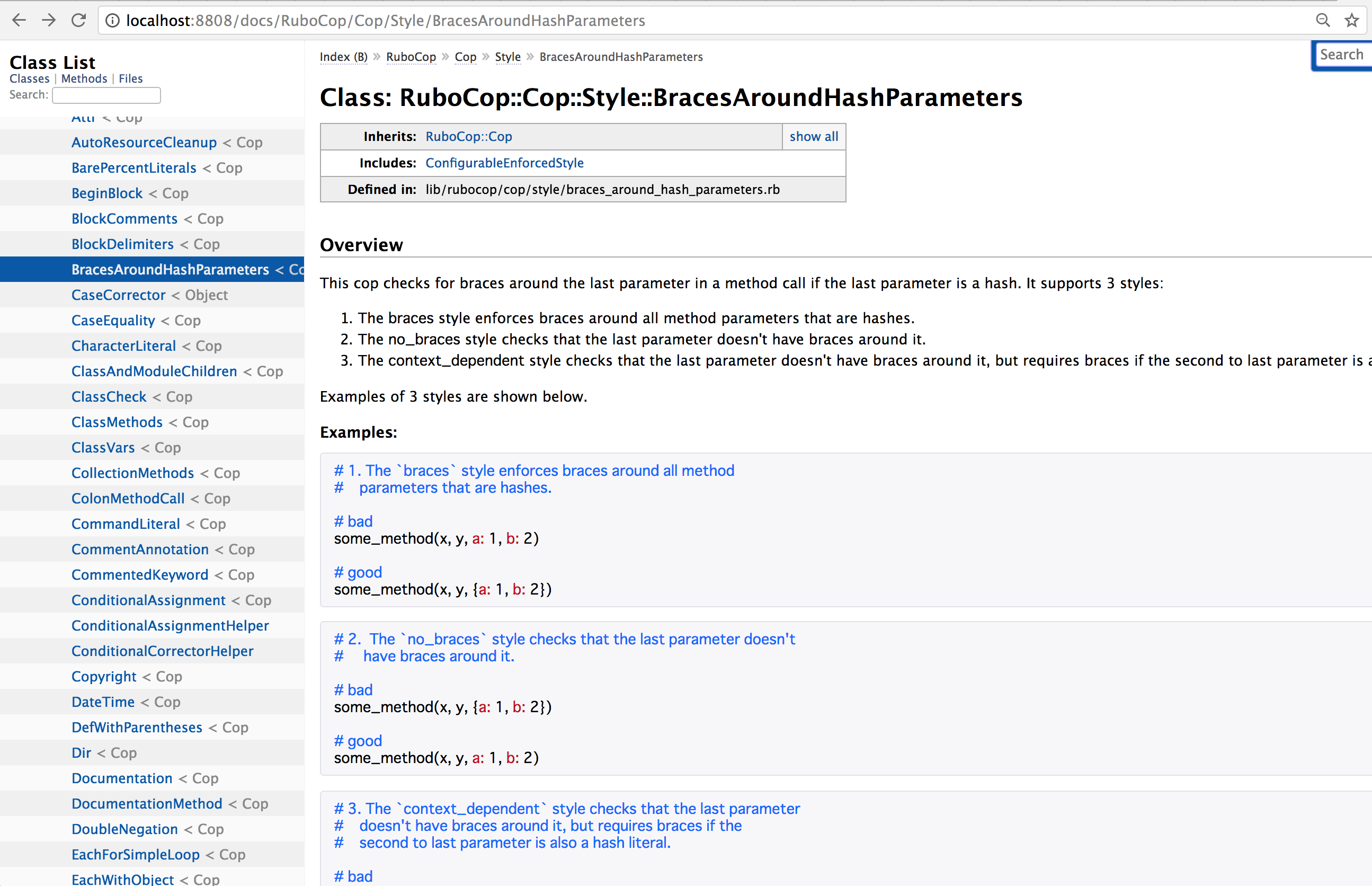Open the ConfigurableEnforcedStyle include link
1372x886 pixels.
click(x=504, y=163)
